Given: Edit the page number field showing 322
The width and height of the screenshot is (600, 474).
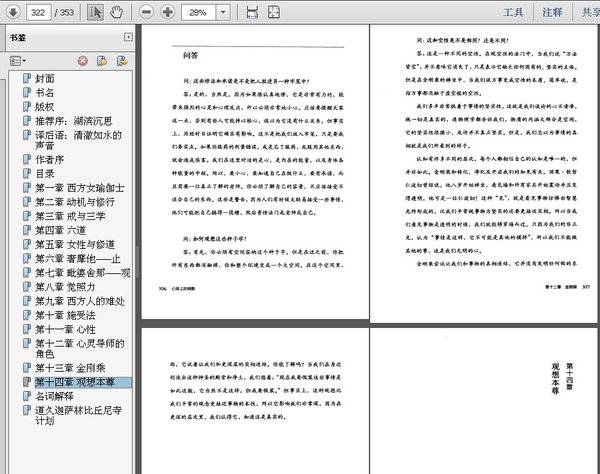Looking at the screenshot, I should pyautogui.click(x=38, y=12).
